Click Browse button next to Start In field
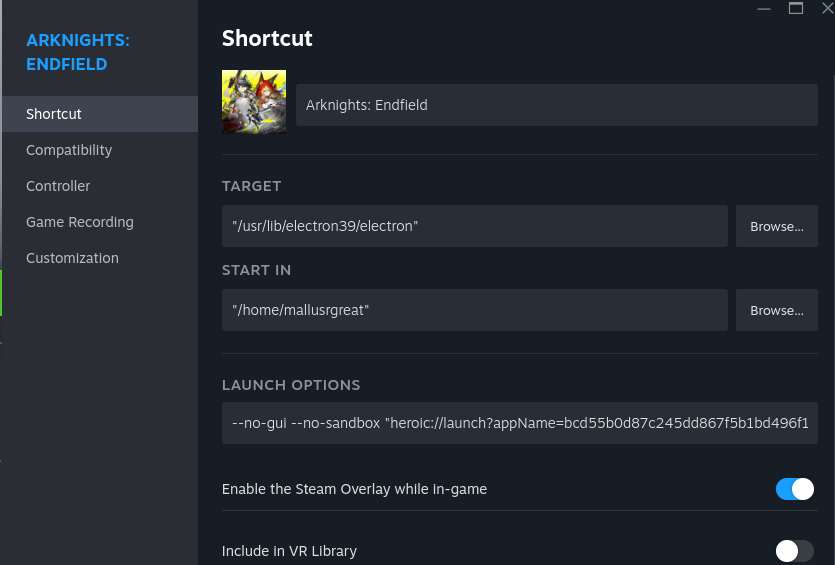The image size is (835, 565). pyautogui.click(x=777, y=310)
